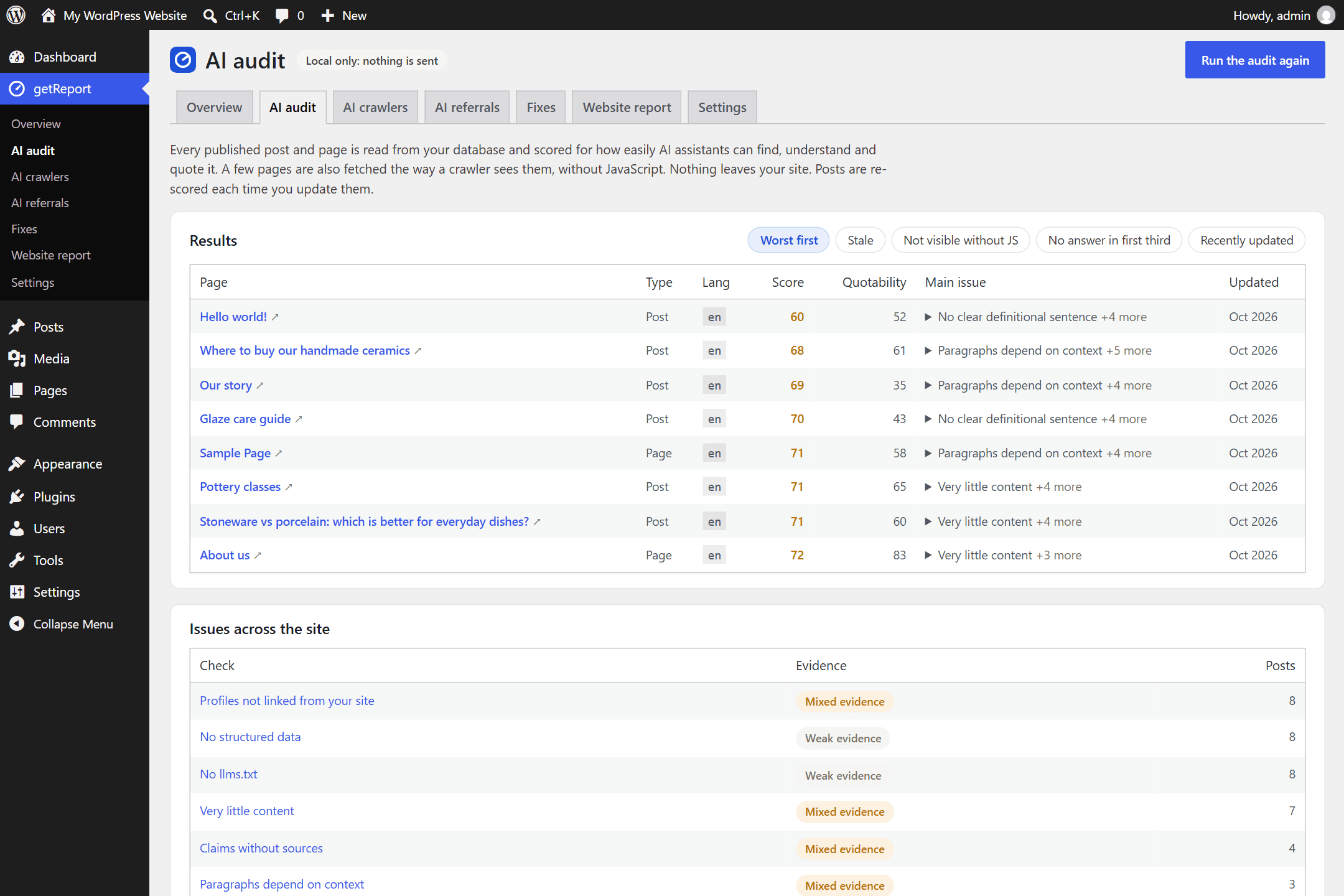Click the Dashboard gauge icon
The height and width of the screenshot is (896, 1344).
click(x=17, y=57)
